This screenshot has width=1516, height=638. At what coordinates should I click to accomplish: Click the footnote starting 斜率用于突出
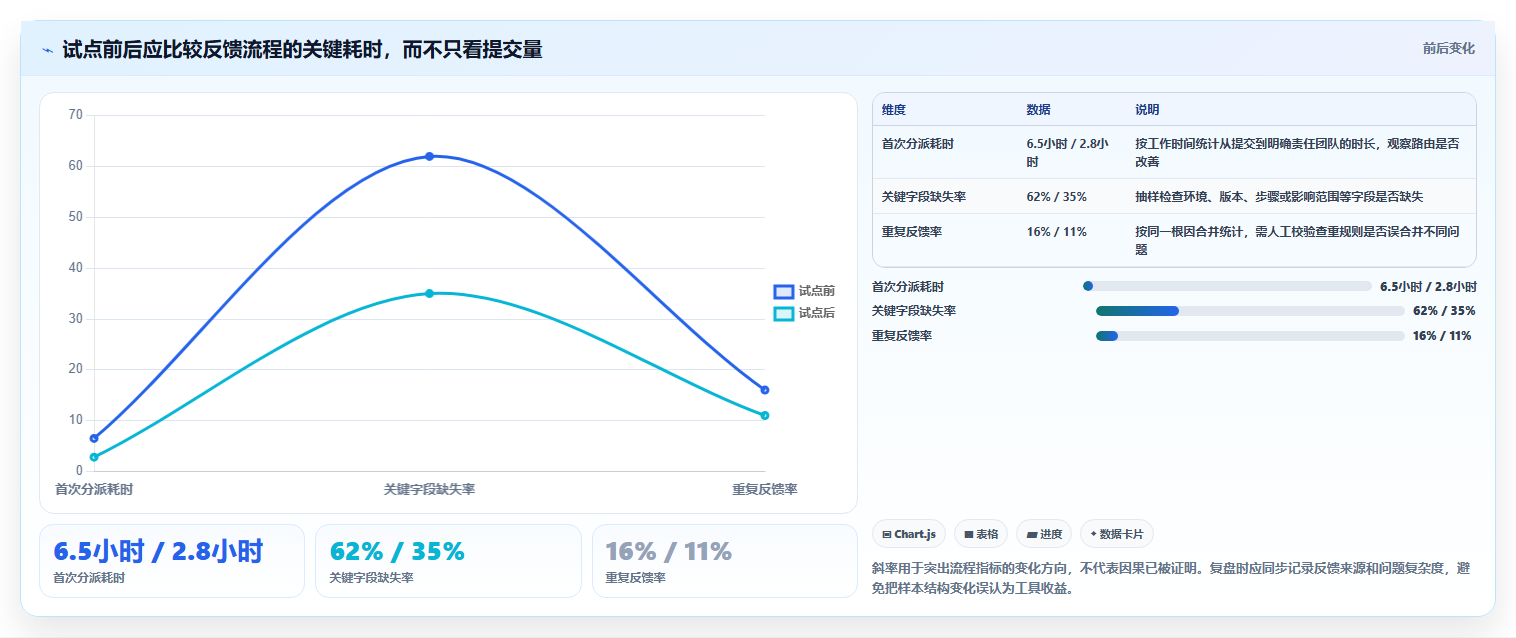tap(1171, 578)
